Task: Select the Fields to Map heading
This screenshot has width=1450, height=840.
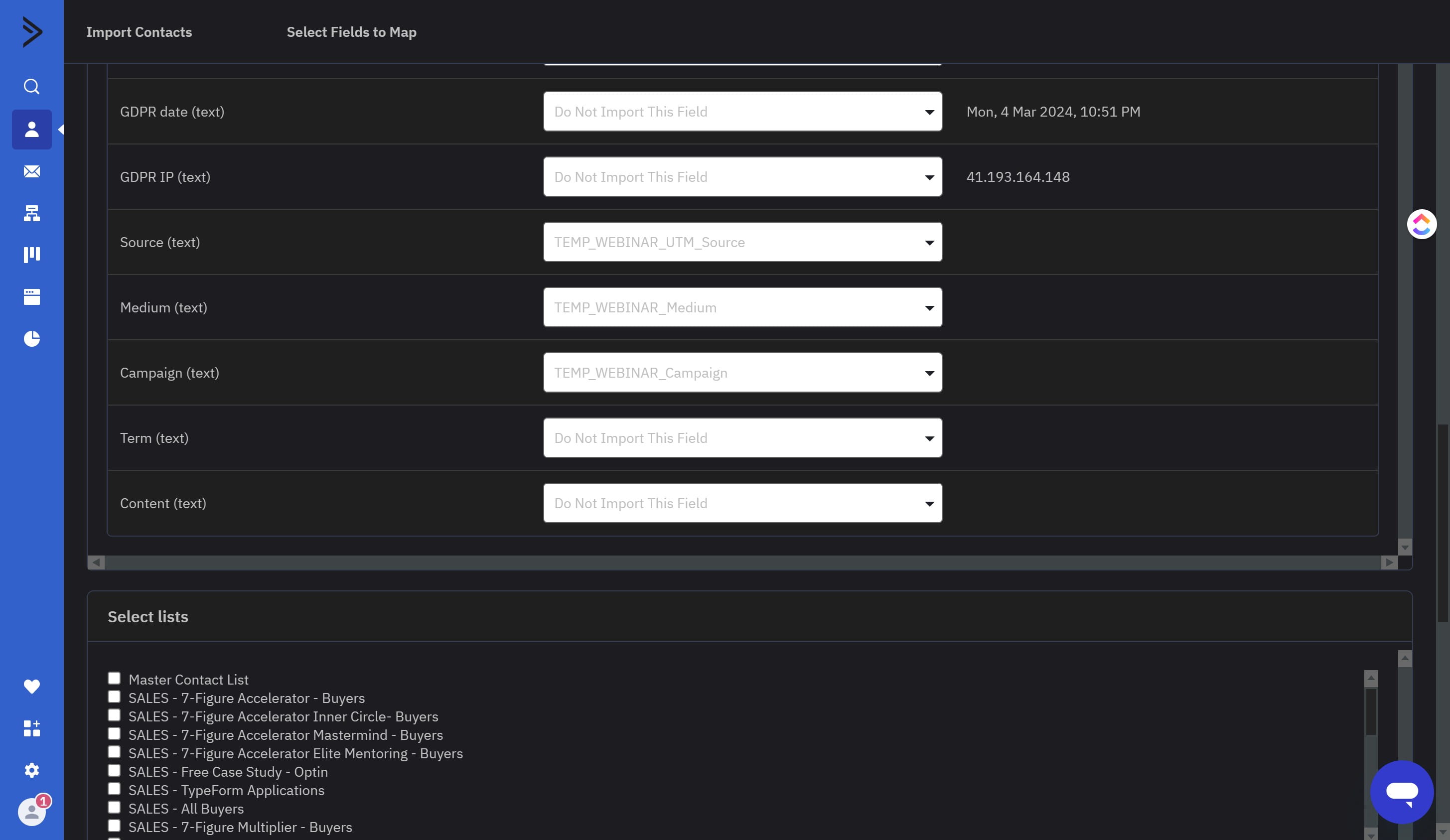Action: tap(351, 32)
